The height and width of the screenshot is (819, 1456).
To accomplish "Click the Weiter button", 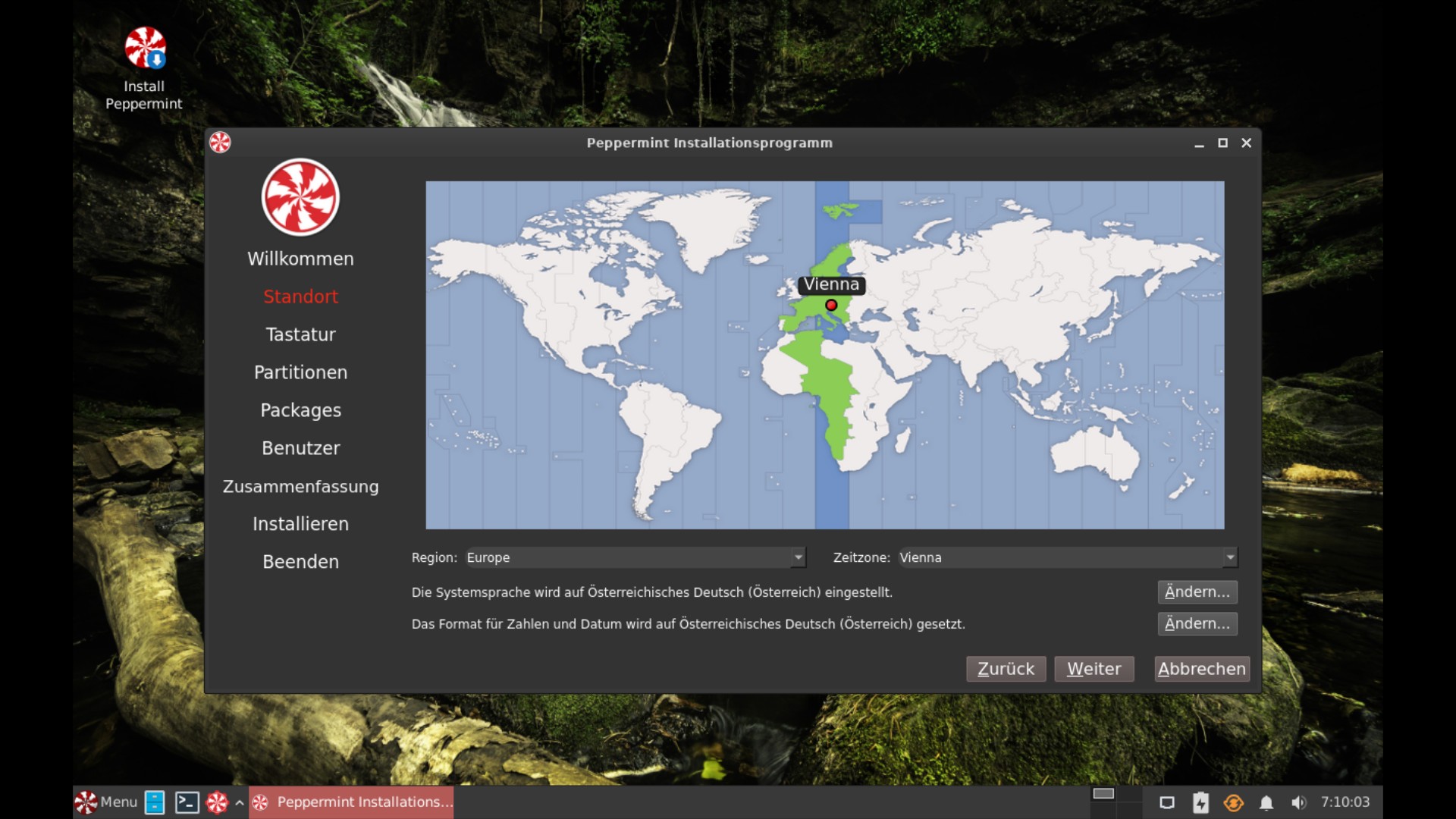I will point(1094,669).
